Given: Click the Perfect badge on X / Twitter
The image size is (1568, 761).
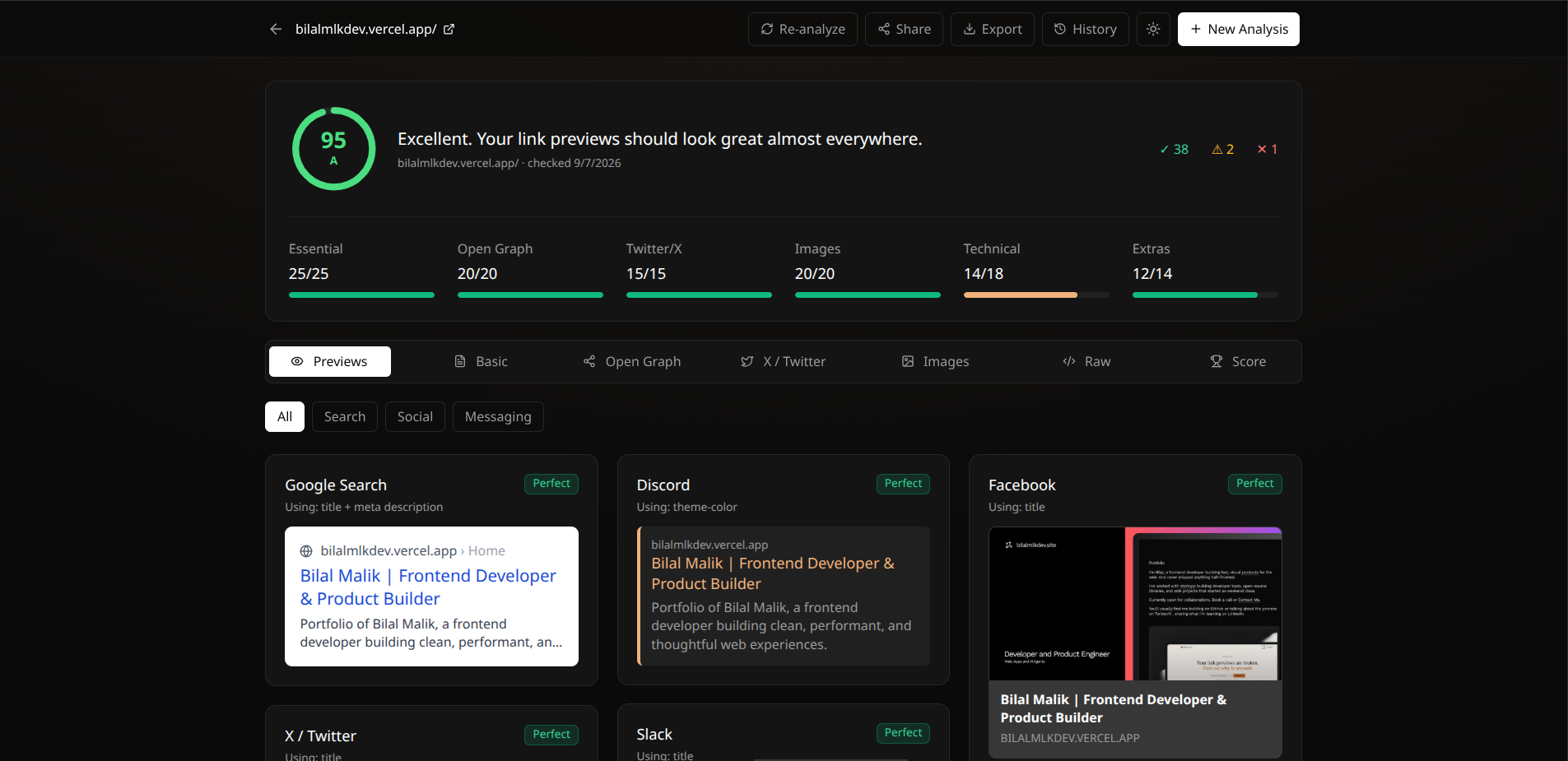Looking at the screenshot, I should click(x=551, y=735).
